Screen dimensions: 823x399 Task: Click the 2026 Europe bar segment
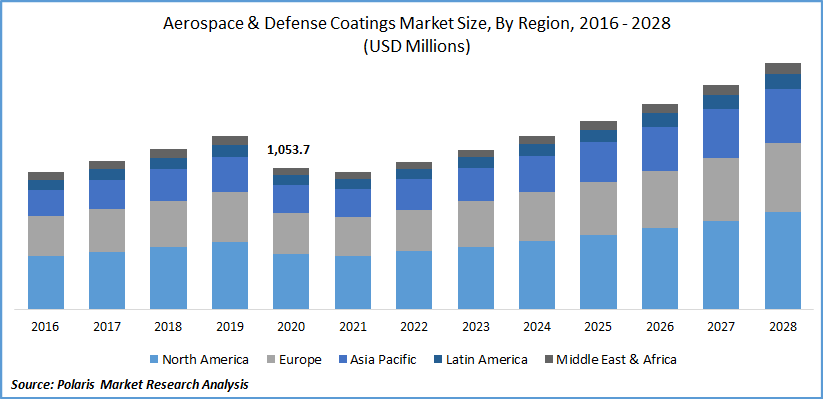(x=660, y=200)
